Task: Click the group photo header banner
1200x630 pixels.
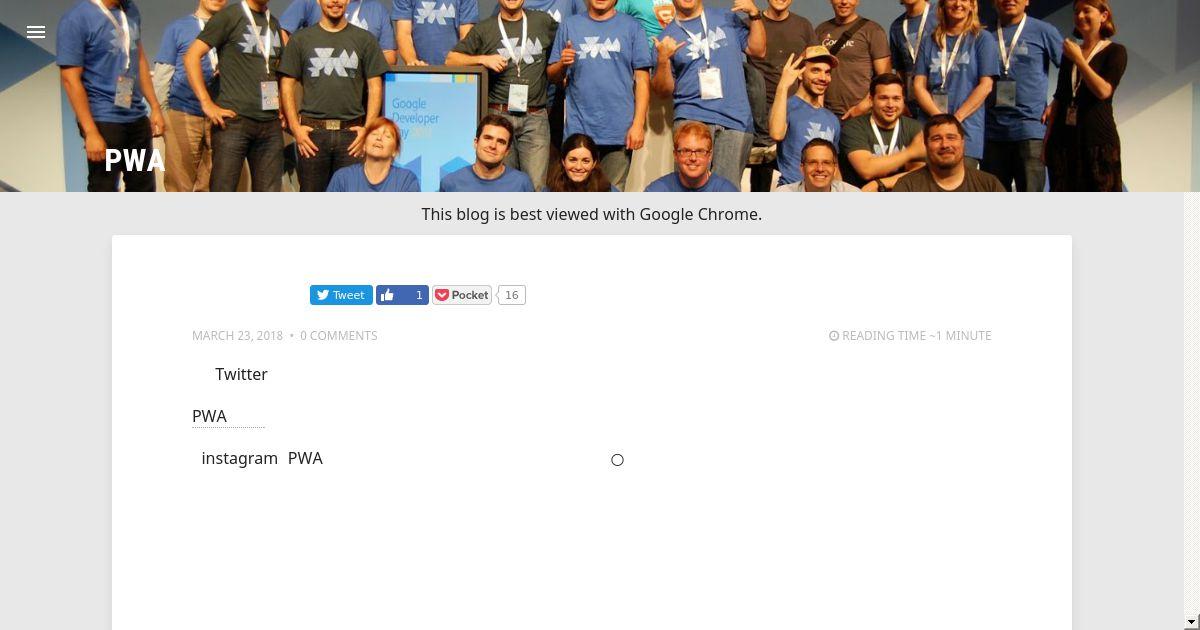Action: tap(600, 96)
